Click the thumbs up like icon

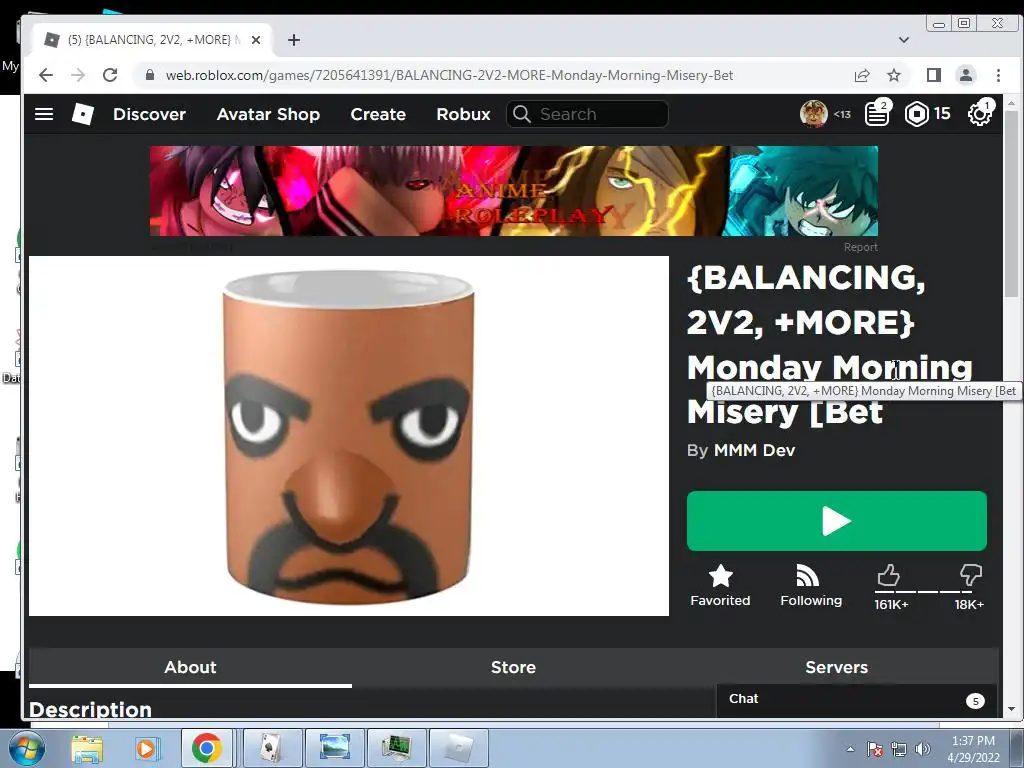888,575
